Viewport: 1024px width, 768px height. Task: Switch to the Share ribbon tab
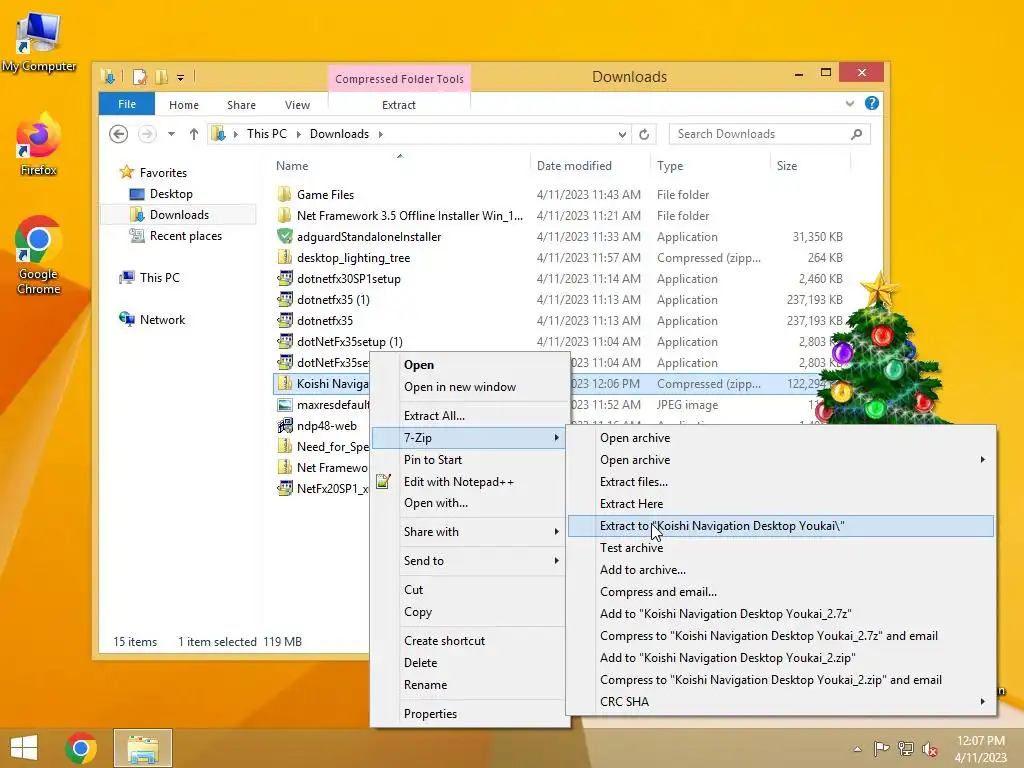pyautogui.click(x=241, y=104)
